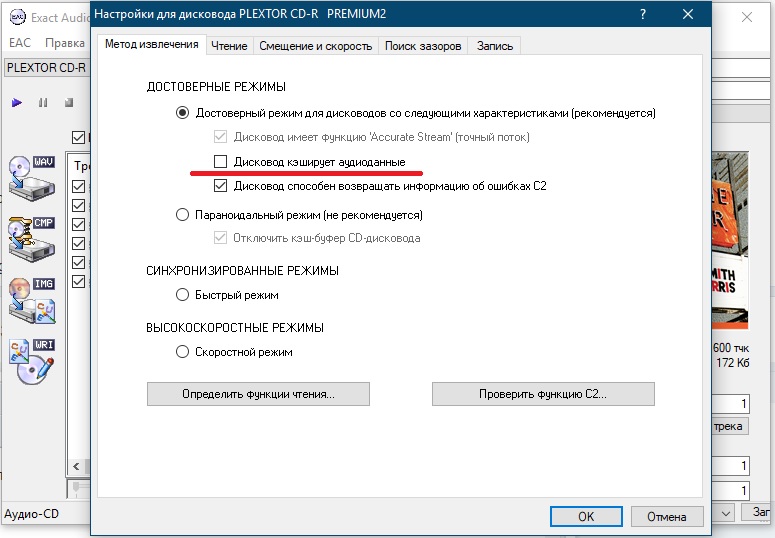Select Параноидальный режим radio button
775x538 pixels.
coord(182,215)
